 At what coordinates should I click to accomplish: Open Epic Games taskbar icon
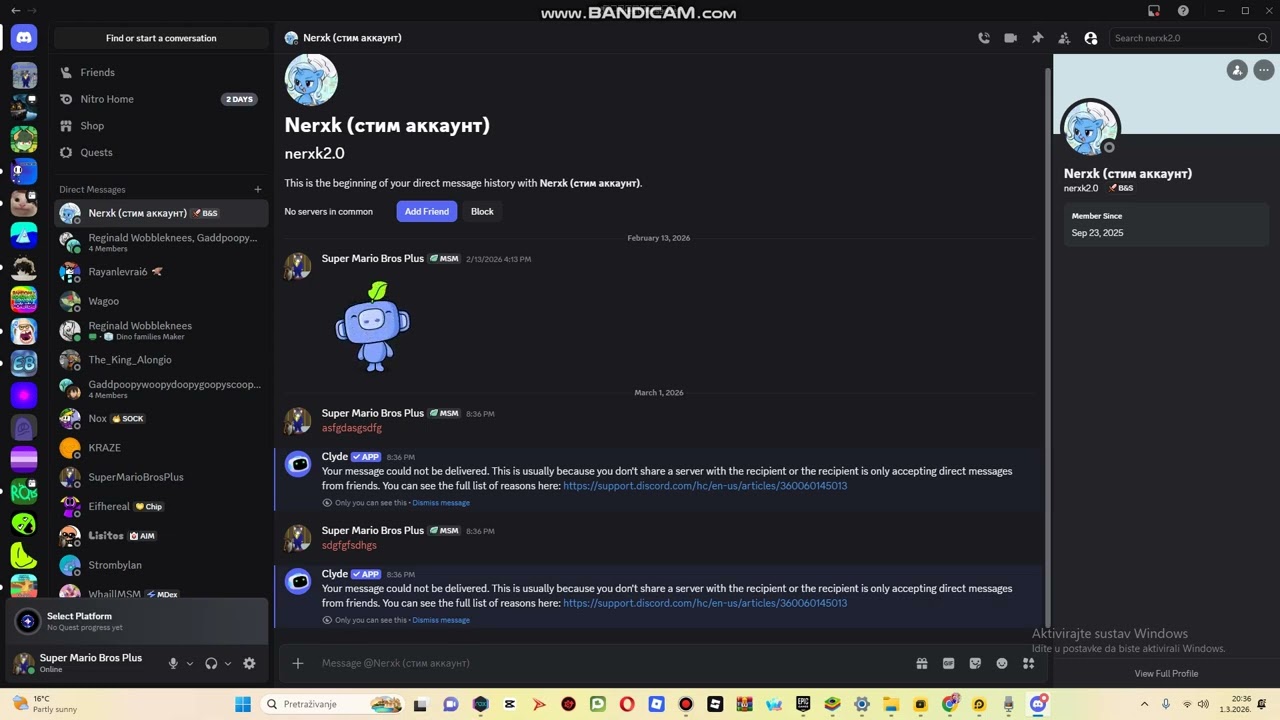coord(803,704)
